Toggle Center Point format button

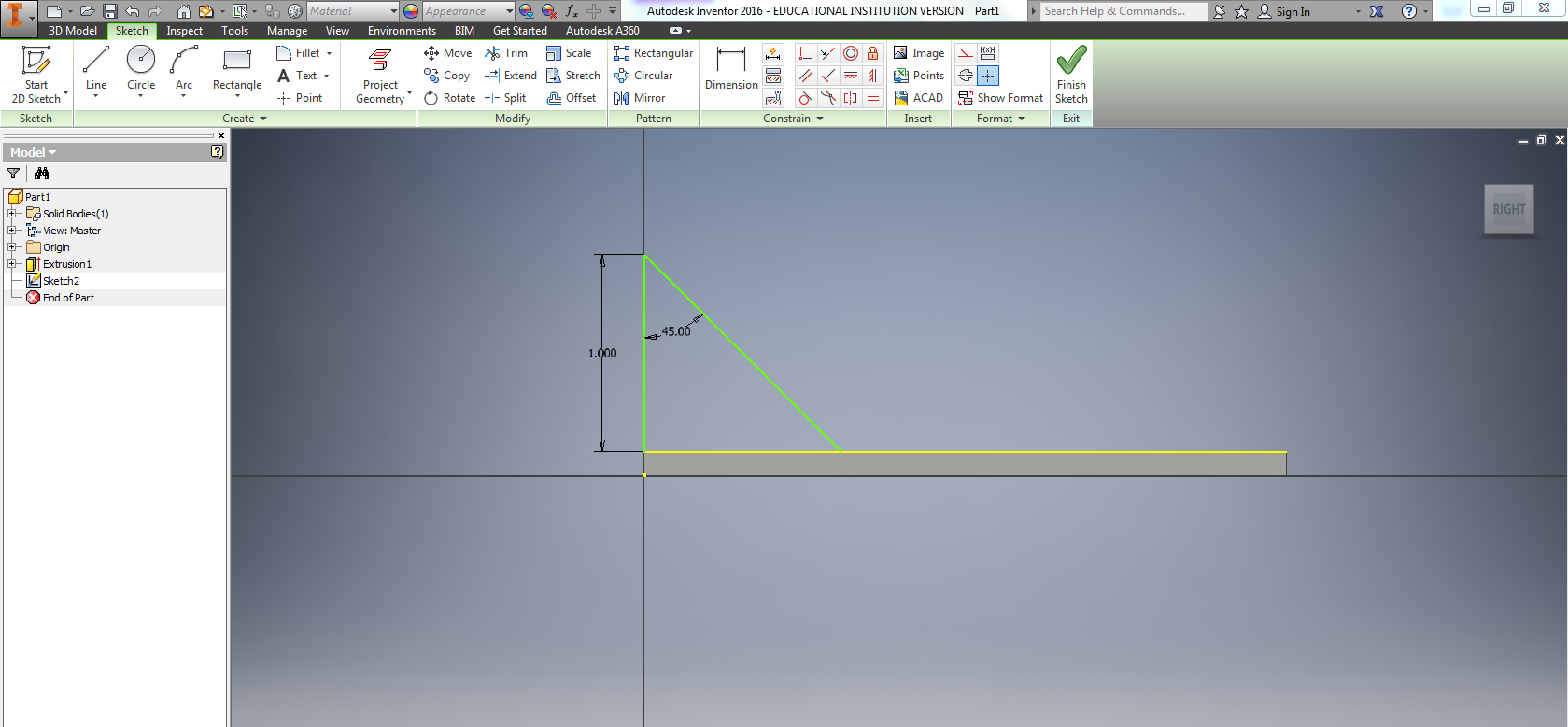coord(988,76)
